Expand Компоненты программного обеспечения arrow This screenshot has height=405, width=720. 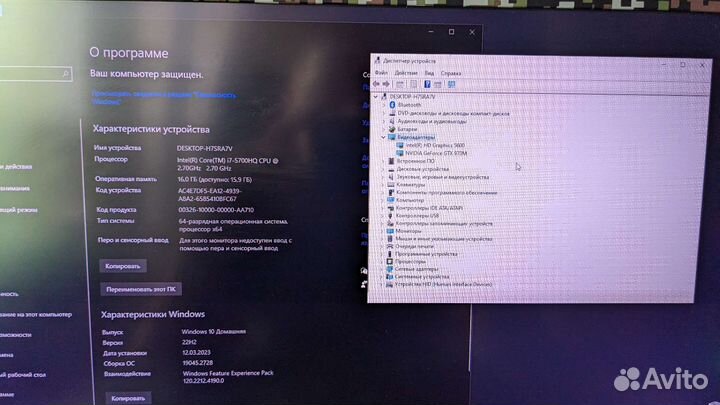(x=382, y=192)
